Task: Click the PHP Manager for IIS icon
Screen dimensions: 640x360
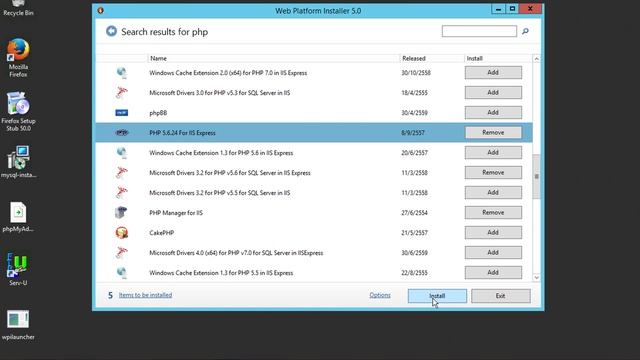Action: (122, 213)
